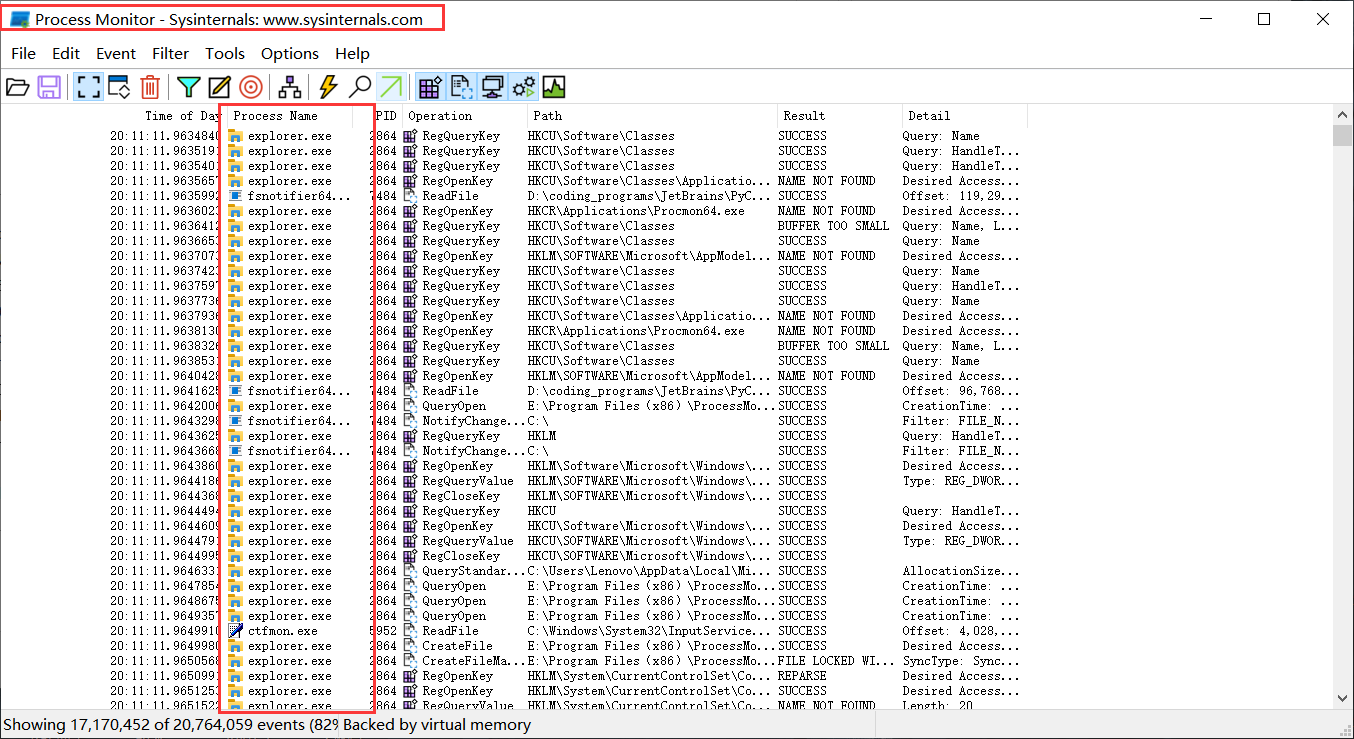1354x739 pixels.
Task: Click the timestamp 20:11:11.9649910
Action: click(165, 631)
